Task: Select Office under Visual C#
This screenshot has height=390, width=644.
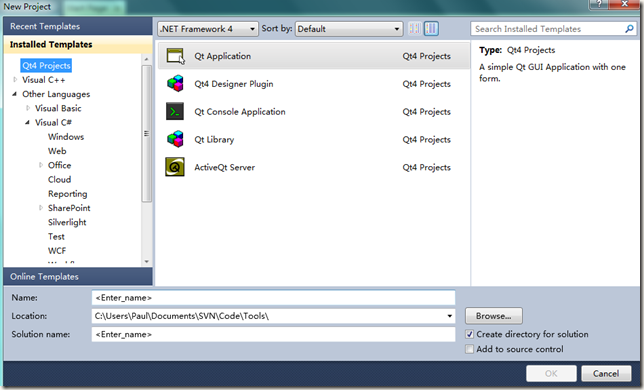Action: [x=60, y=165]
